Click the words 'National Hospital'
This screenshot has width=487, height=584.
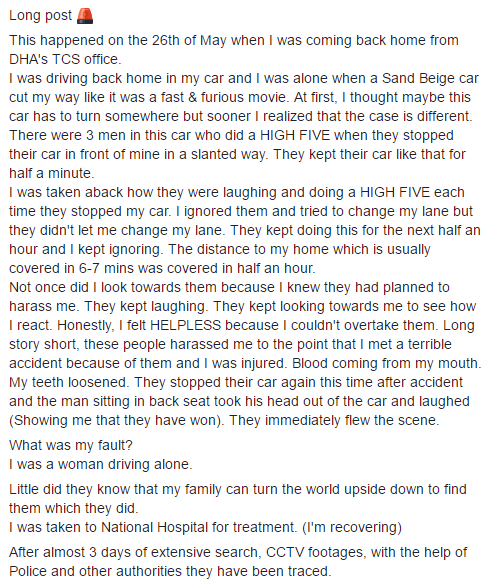pos(155,527)
